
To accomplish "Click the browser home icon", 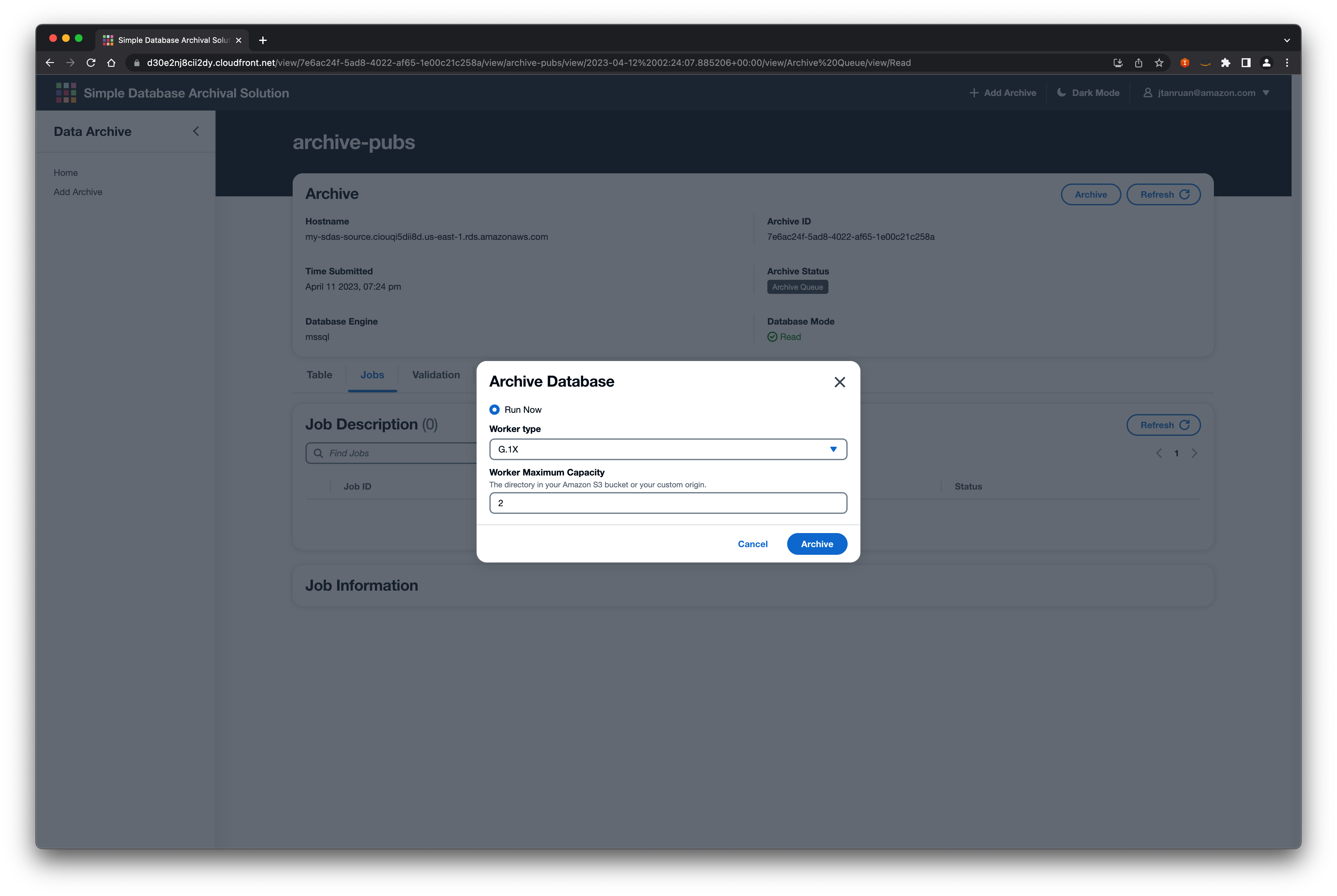I will click(111, 63).
